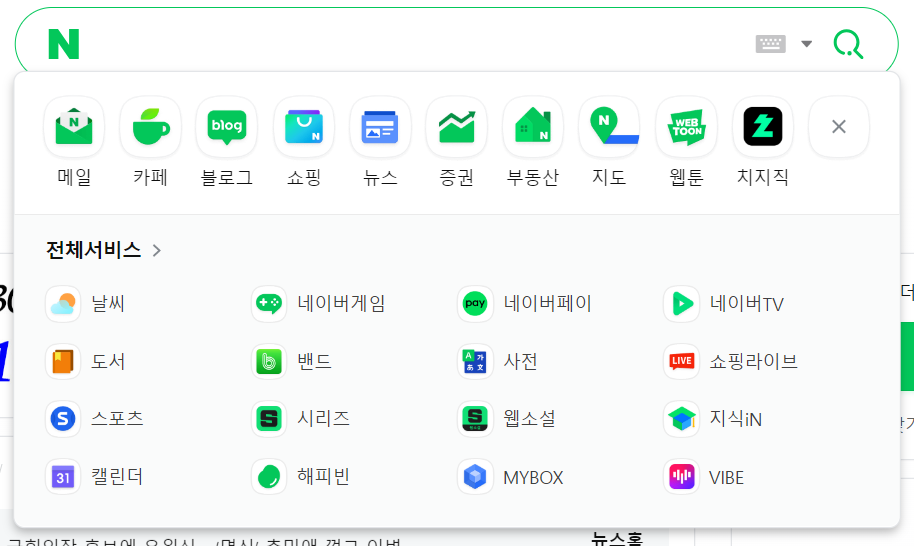Click the 치지직 label under its icon
The width and height of the screenshot is (914, 546).
762,177
